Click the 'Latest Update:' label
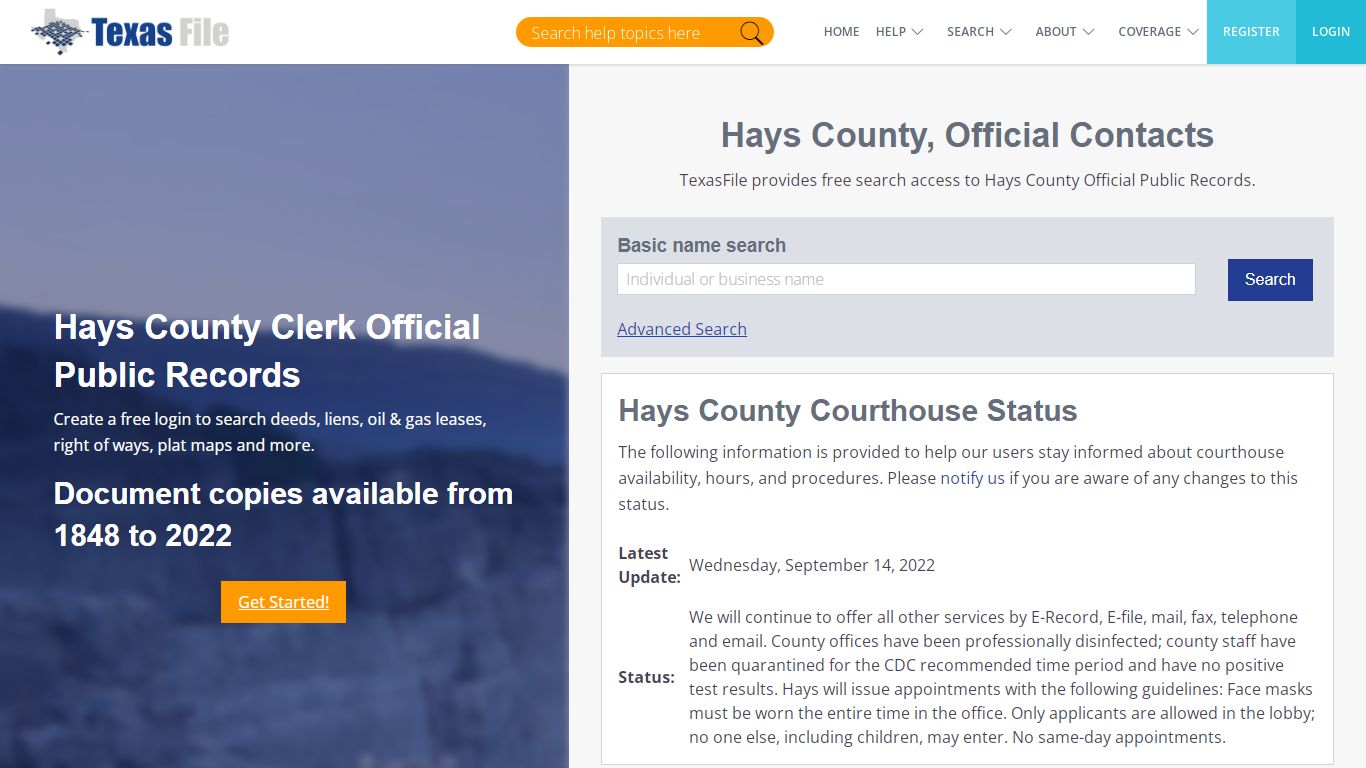 tap(649, 565)
